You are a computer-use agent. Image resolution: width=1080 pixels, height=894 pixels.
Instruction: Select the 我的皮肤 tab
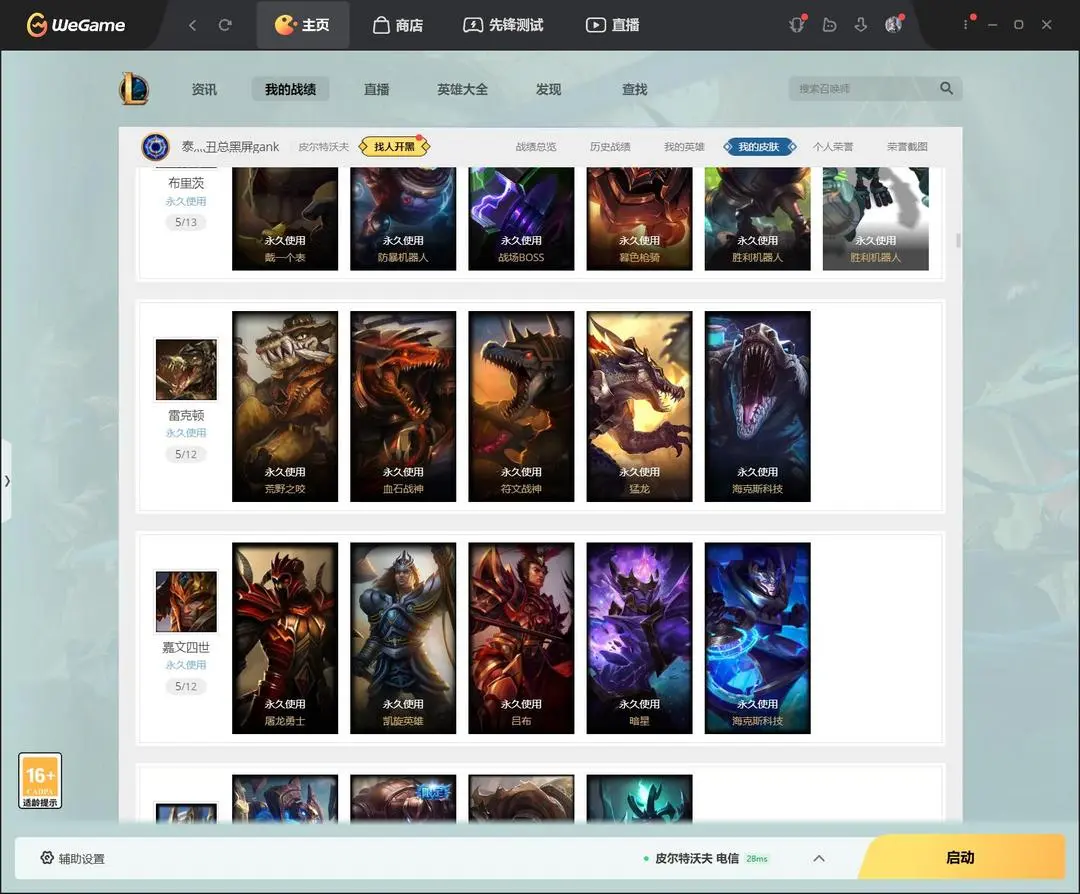tap(759, 147)
